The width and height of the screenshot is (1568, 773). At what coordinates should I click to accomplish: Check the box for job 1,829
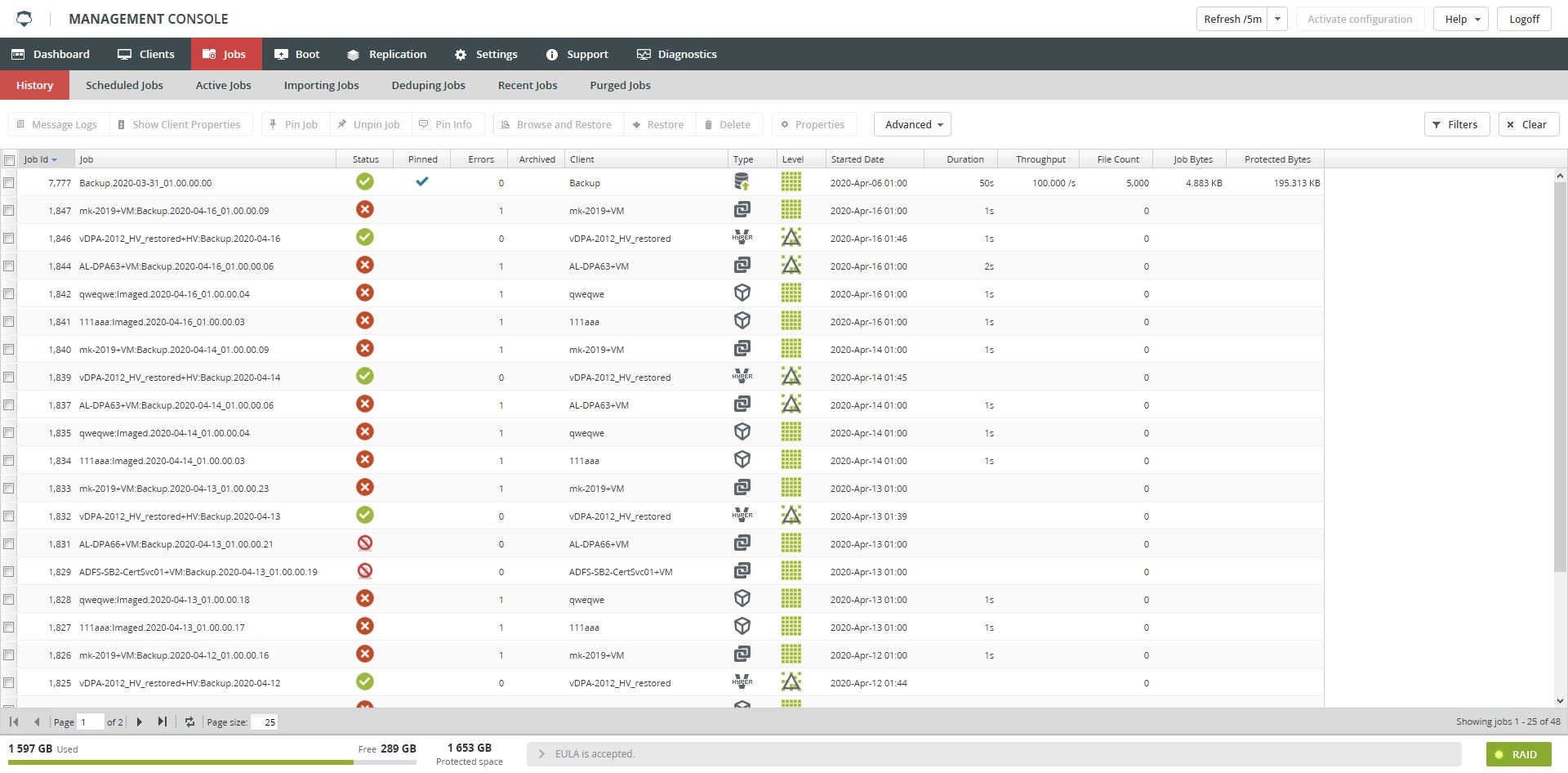(9, 572)
